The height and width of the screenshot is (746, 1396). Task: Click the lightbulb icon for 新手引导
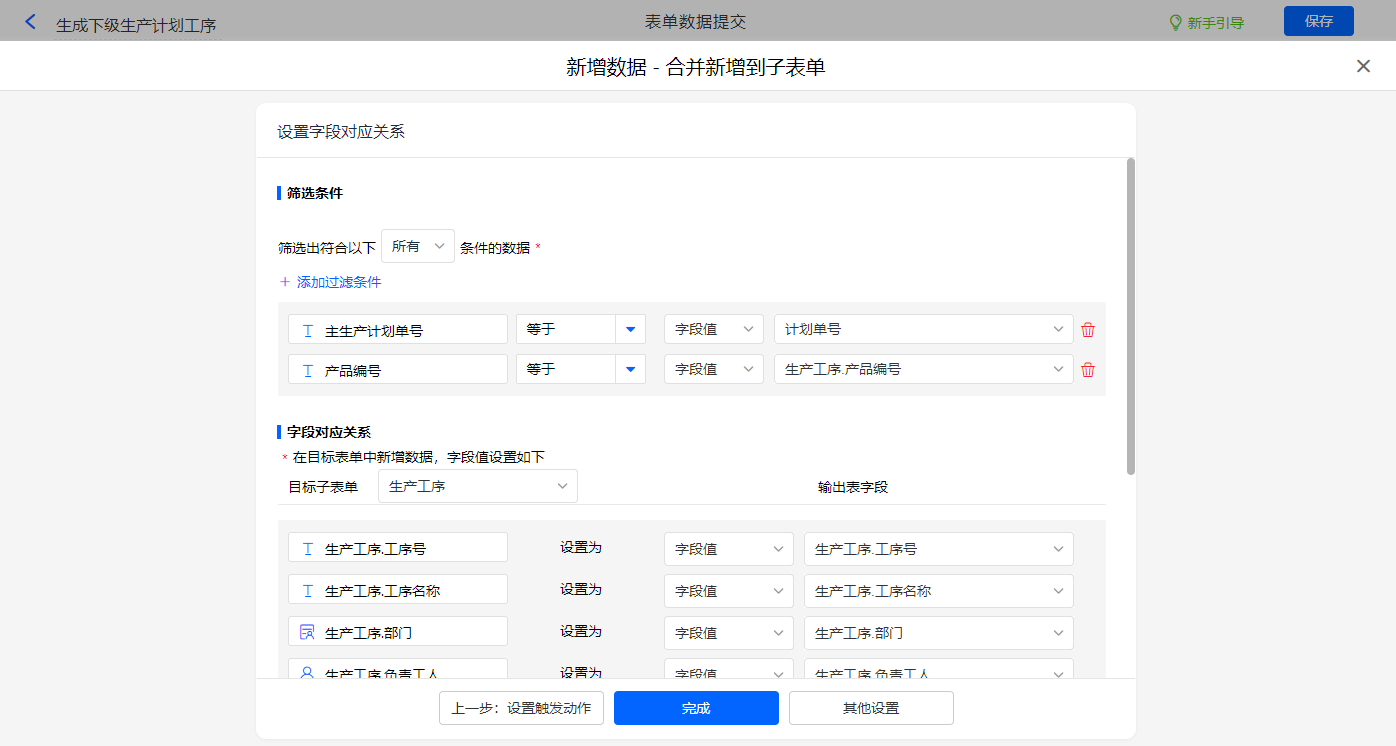pyautogui.click(x=1176, y=23)
